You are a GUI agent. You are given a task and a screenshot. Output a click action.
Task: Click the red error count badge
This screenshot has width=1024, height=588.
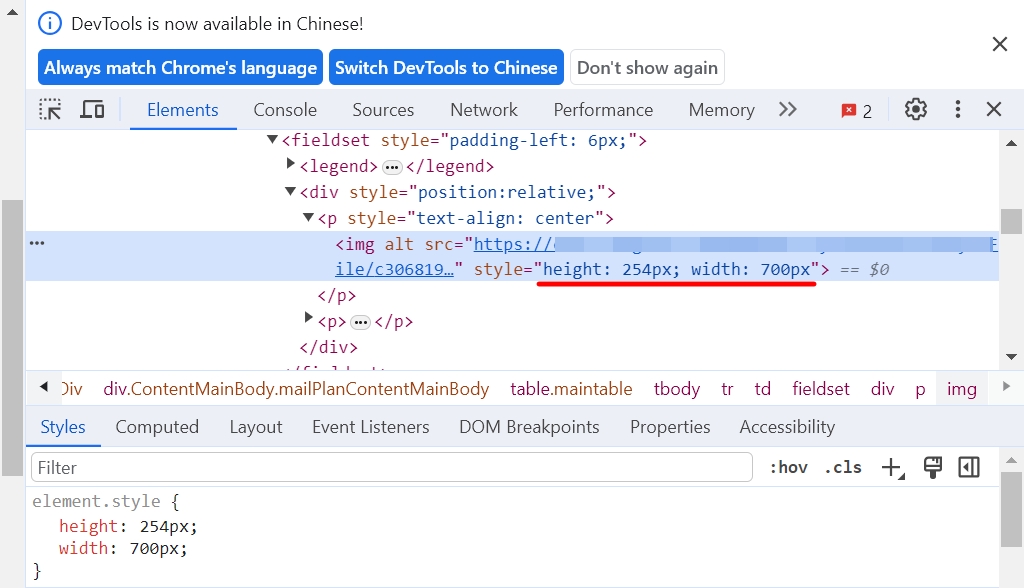[856, 111]
